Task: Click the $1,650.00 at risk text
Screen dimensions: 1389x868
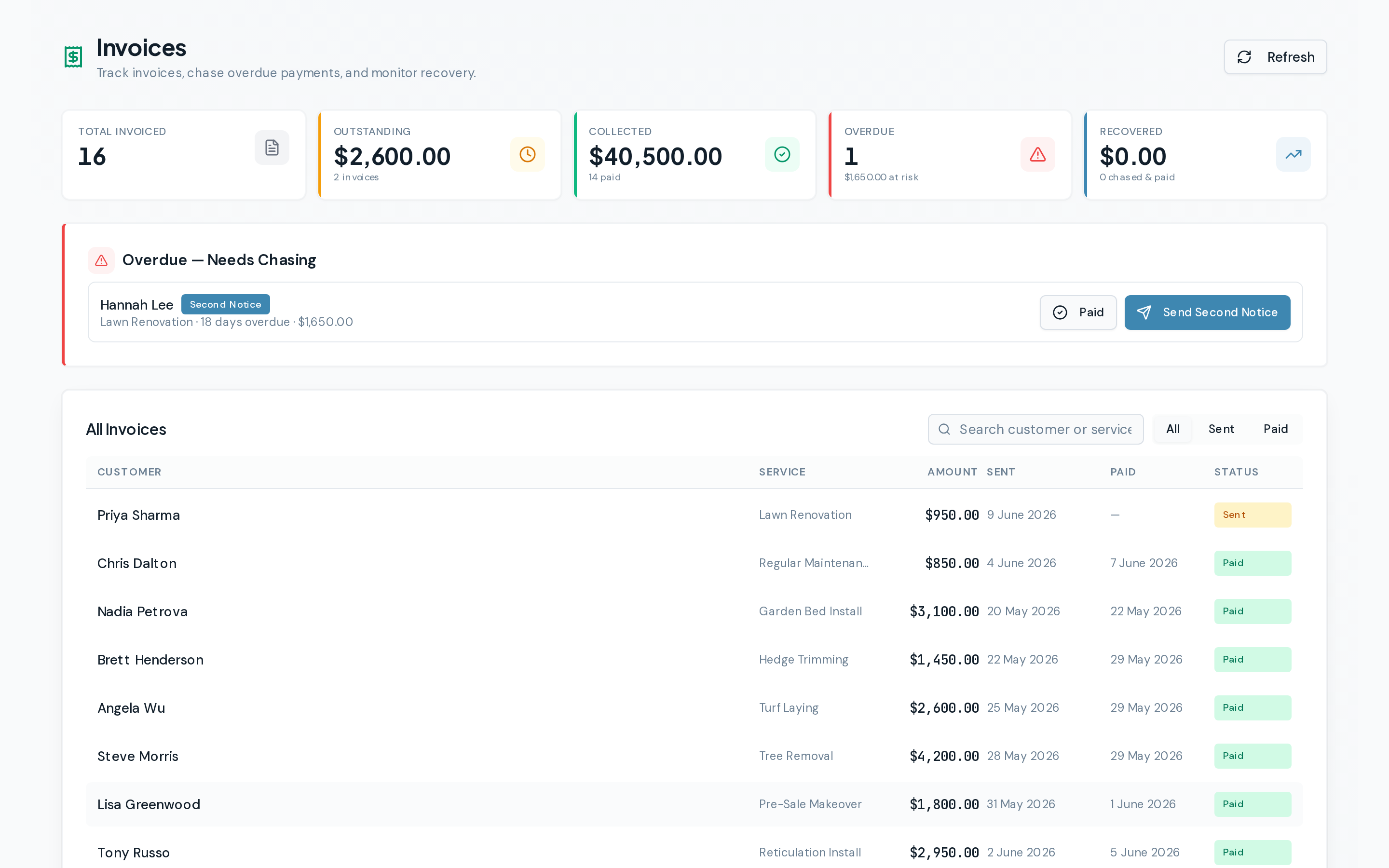Action: click(881, 177)
